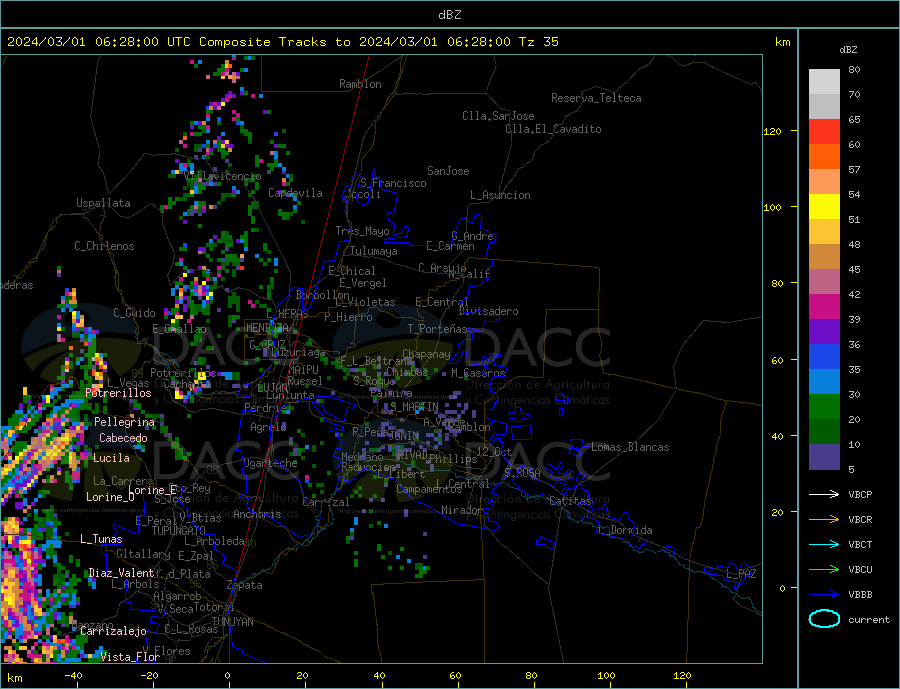Click the Pellegrina place label
Screen dimensions: 900x689
click(x=124, y=422)
